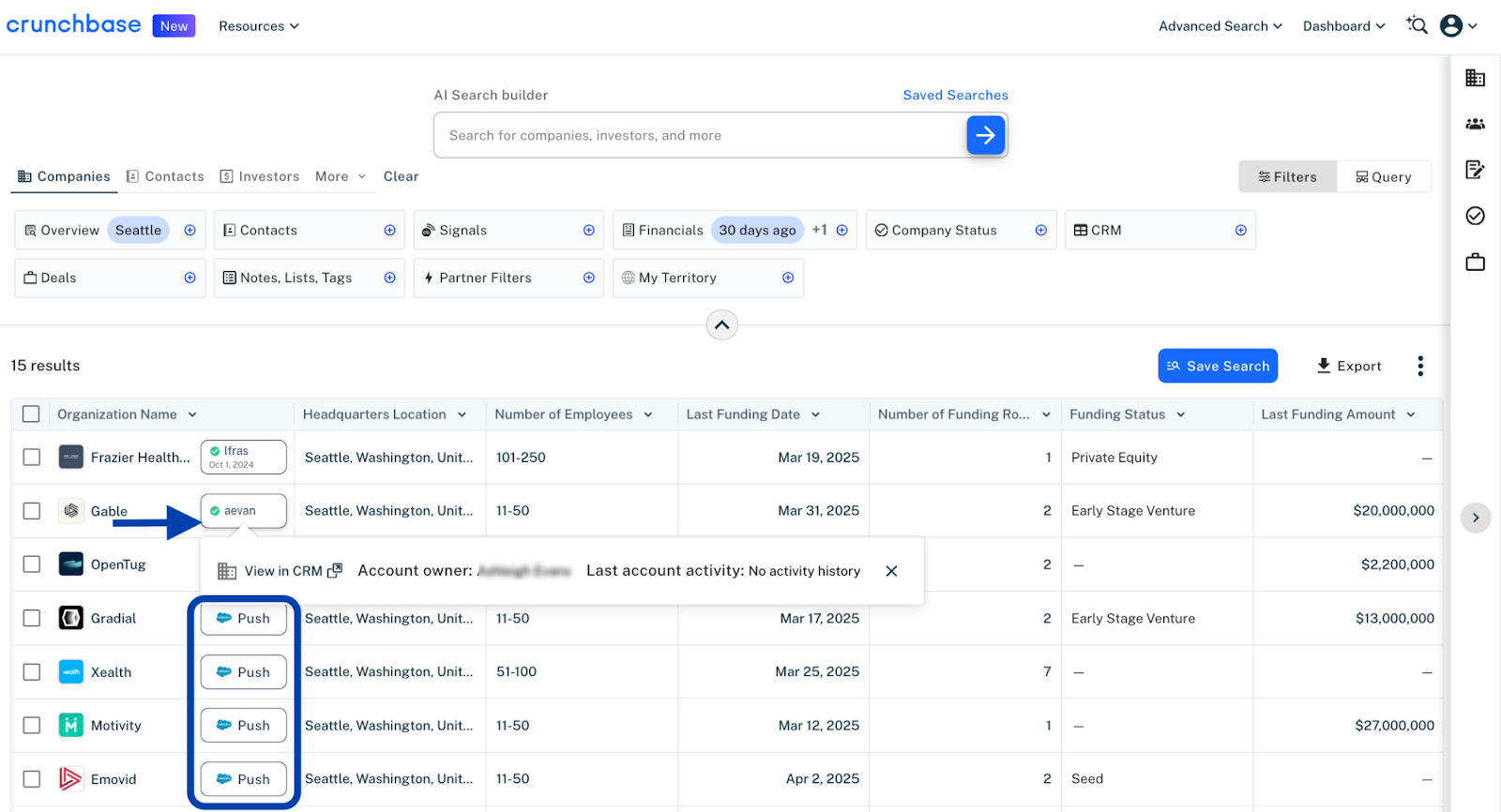Click the Save Search button
1501x812 pixels.
1218,366
